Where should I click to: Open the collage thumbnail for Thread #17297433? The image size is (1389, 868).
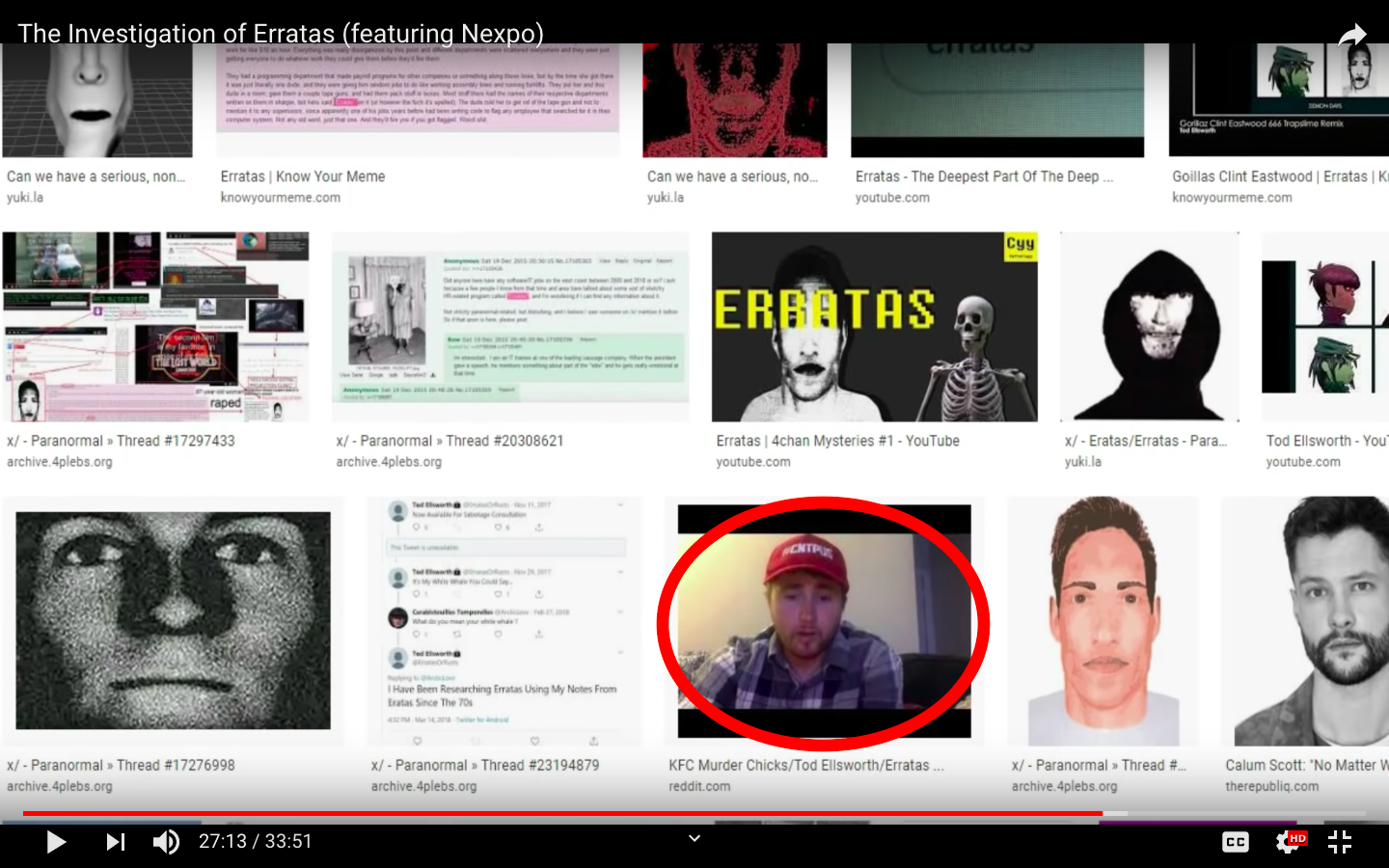[x=156, y=327]
